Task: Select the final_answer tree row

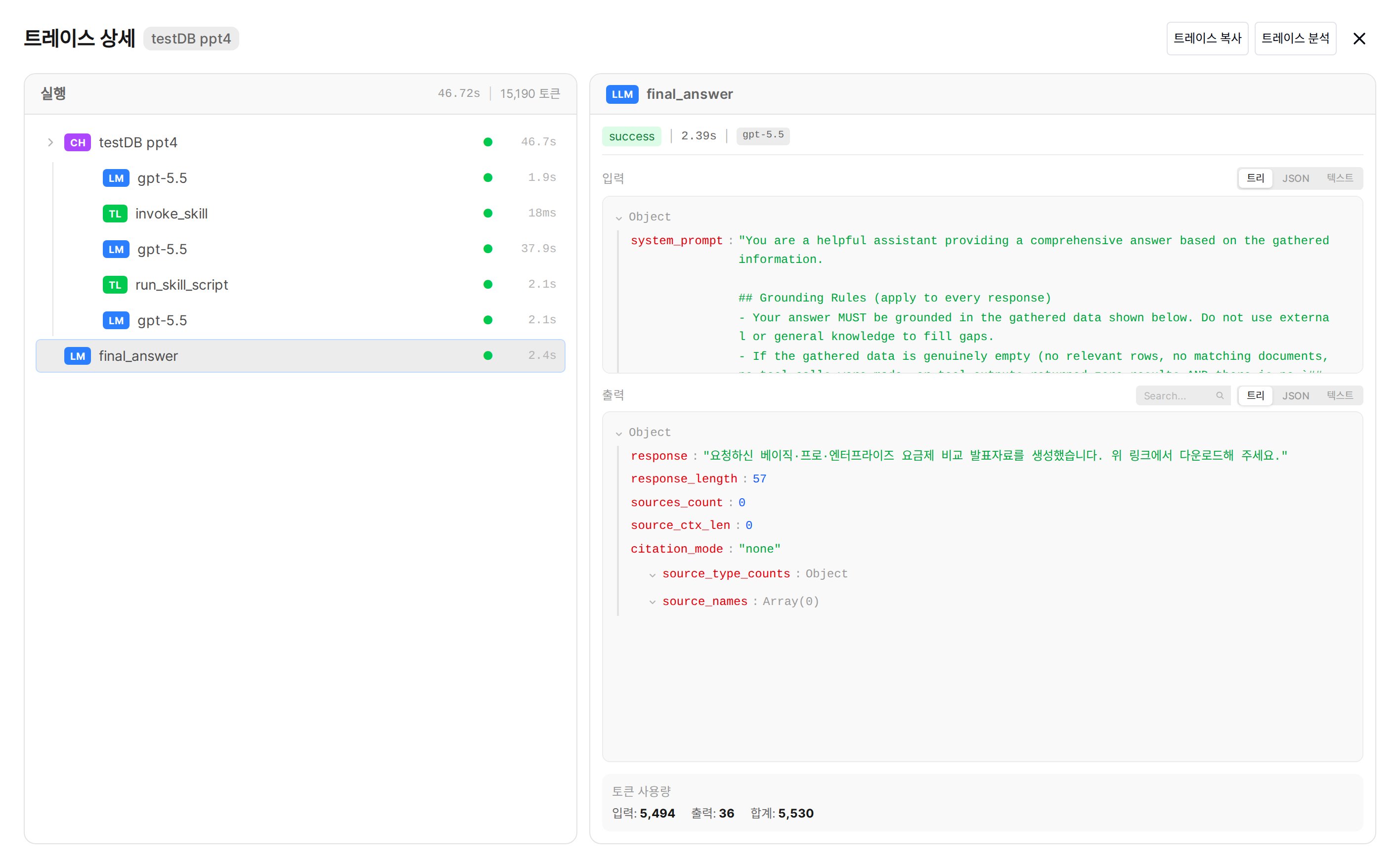Action: [x=300, y=356]
